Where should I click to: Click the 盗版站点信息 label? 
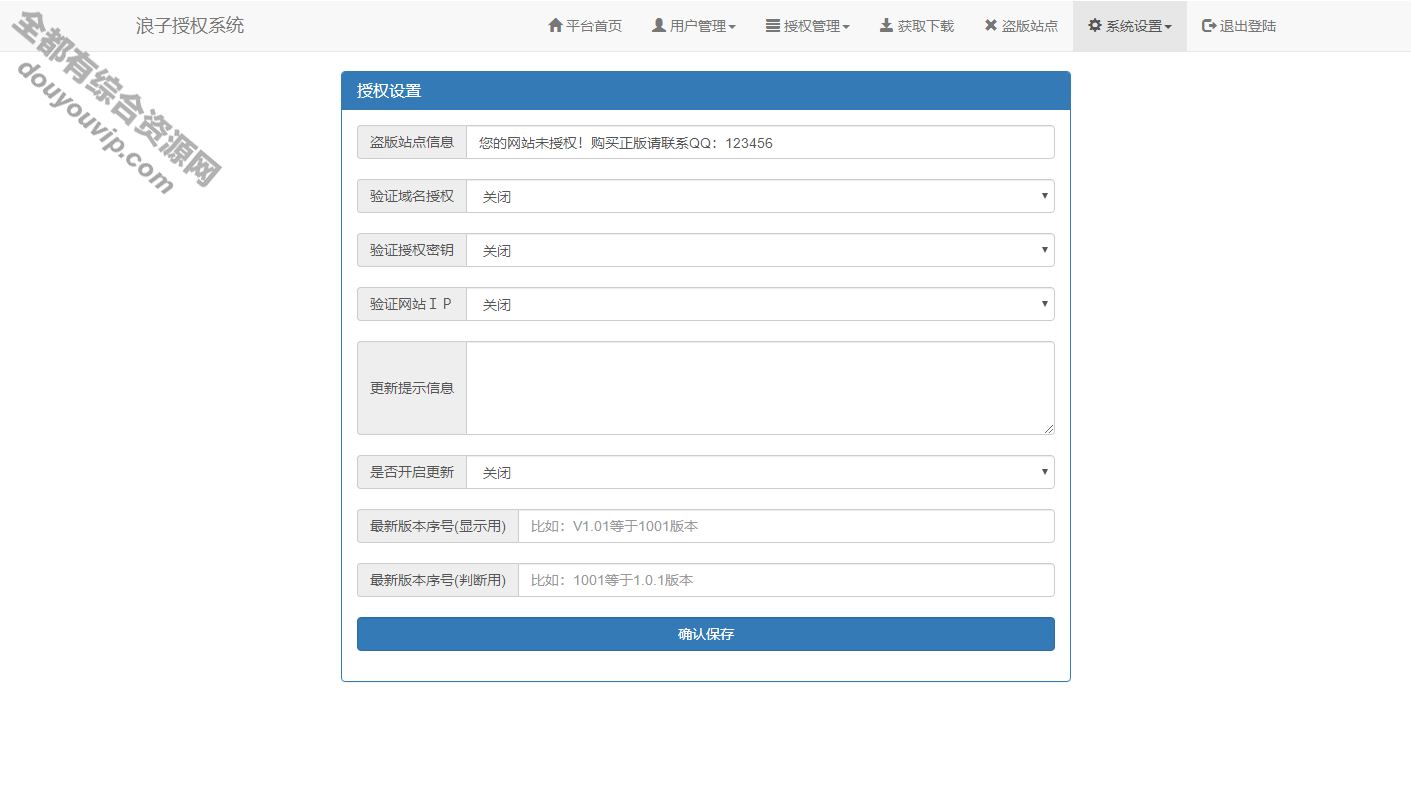(x=412, y=142)
